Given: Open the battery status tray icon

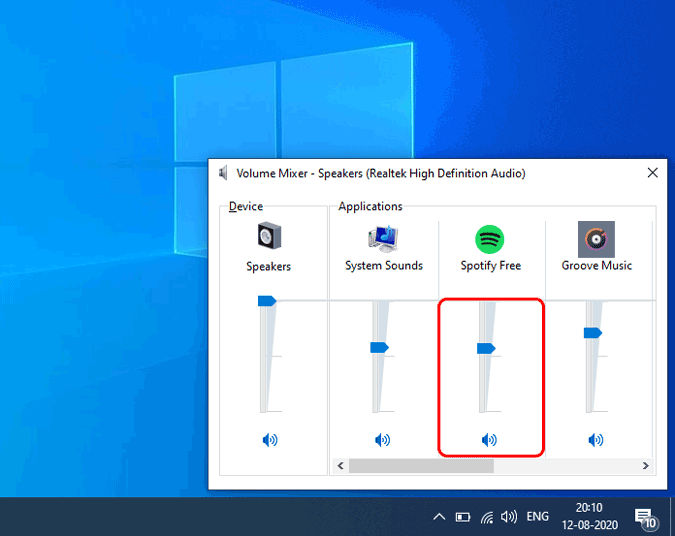Looking at the screenshot, I should (463, 517).
